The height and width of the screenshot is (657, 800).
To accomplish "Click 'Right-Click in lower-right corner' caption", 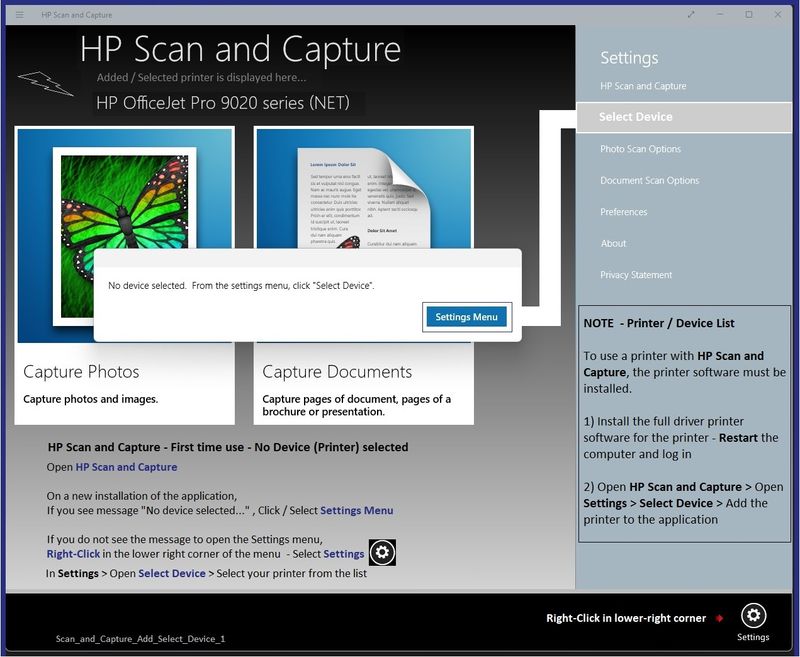I will tap(626, 618).
